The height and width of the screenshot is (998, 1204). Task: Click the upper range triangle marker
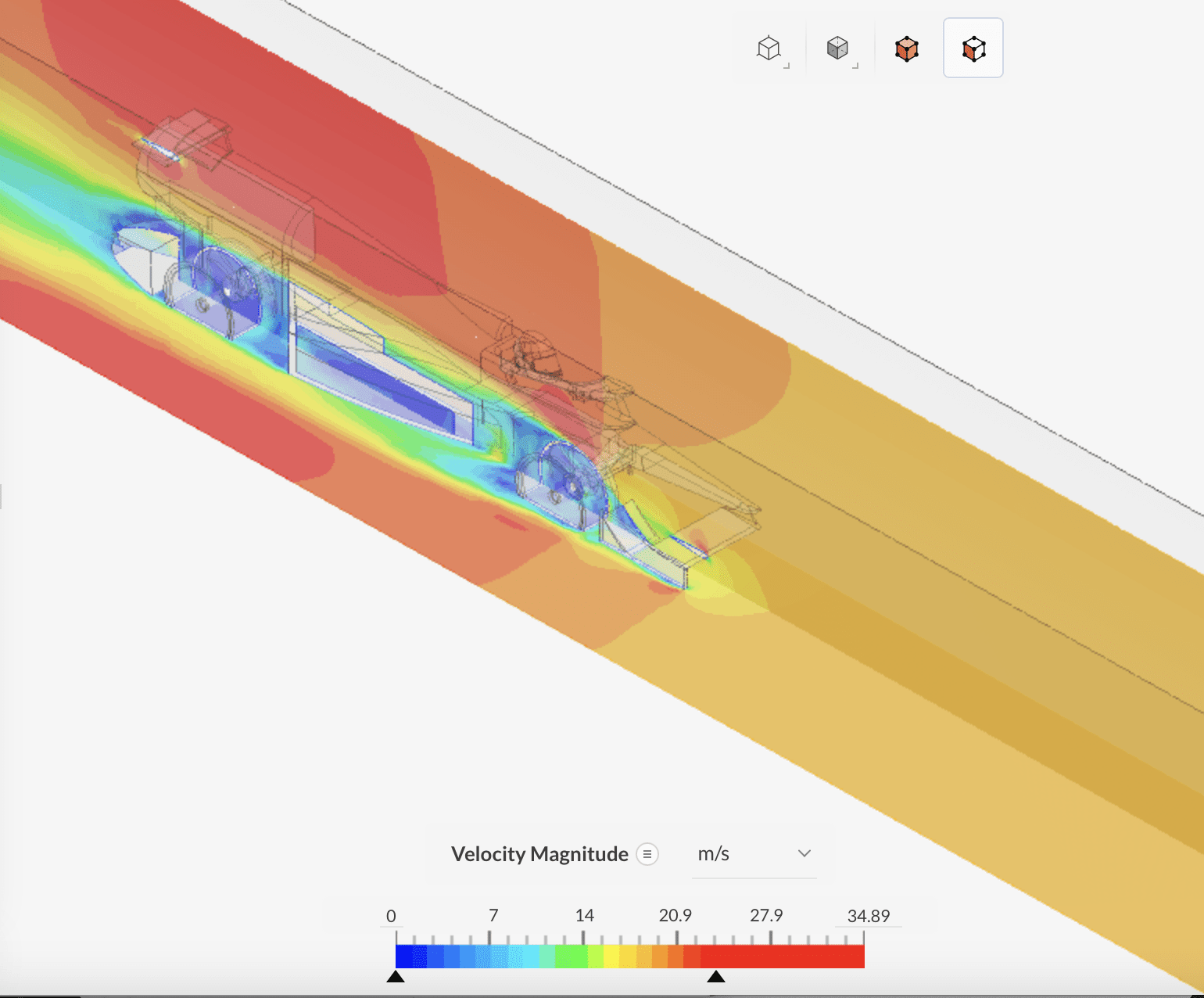715,976
